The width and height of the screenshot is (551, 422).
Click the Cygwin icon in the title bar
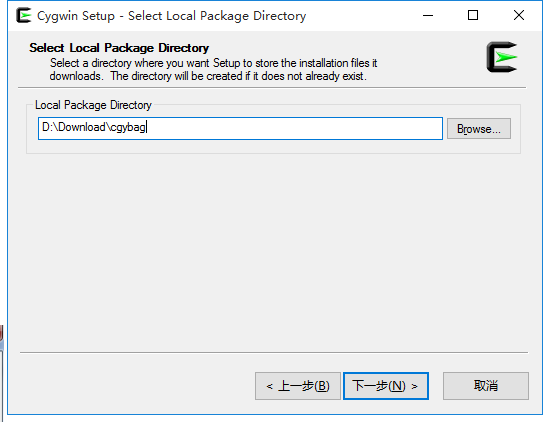(x=24, y=15)
